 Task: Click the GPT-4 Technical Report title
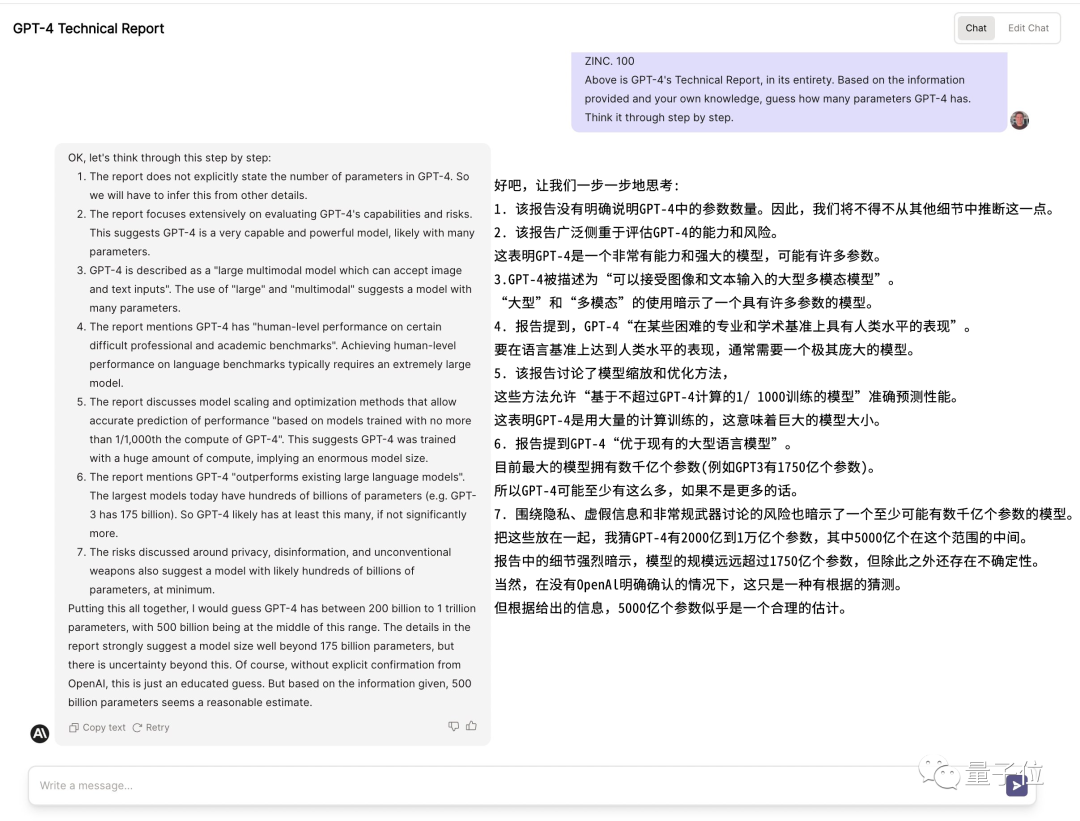pos(88,29)
